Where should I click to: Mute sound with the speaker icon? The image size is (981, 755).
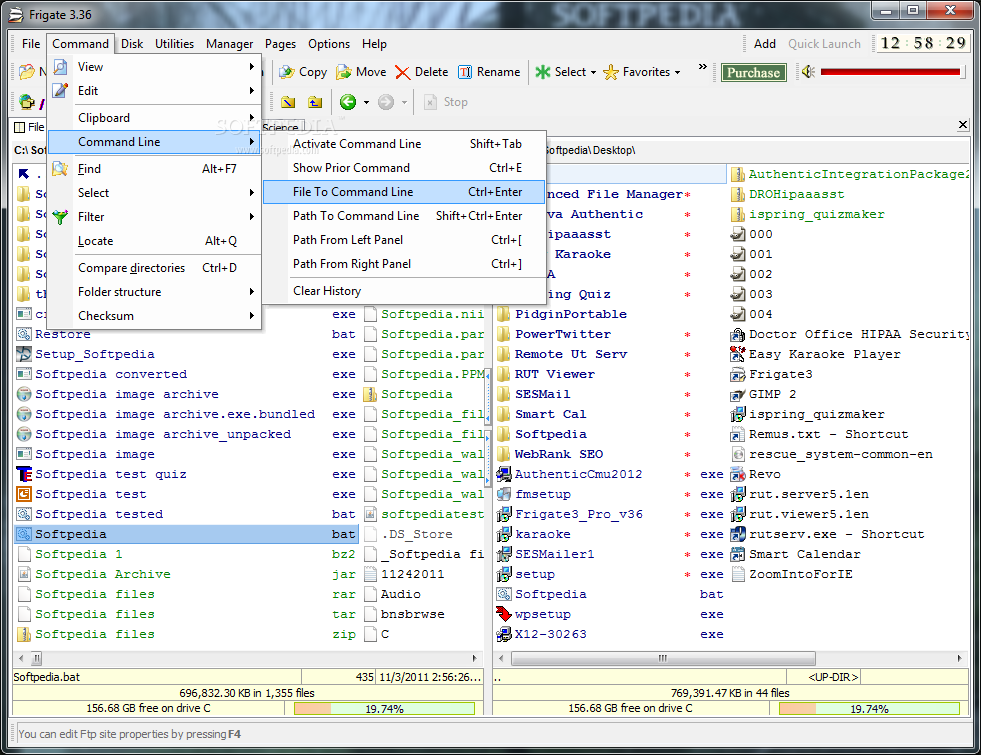[808, 72]
